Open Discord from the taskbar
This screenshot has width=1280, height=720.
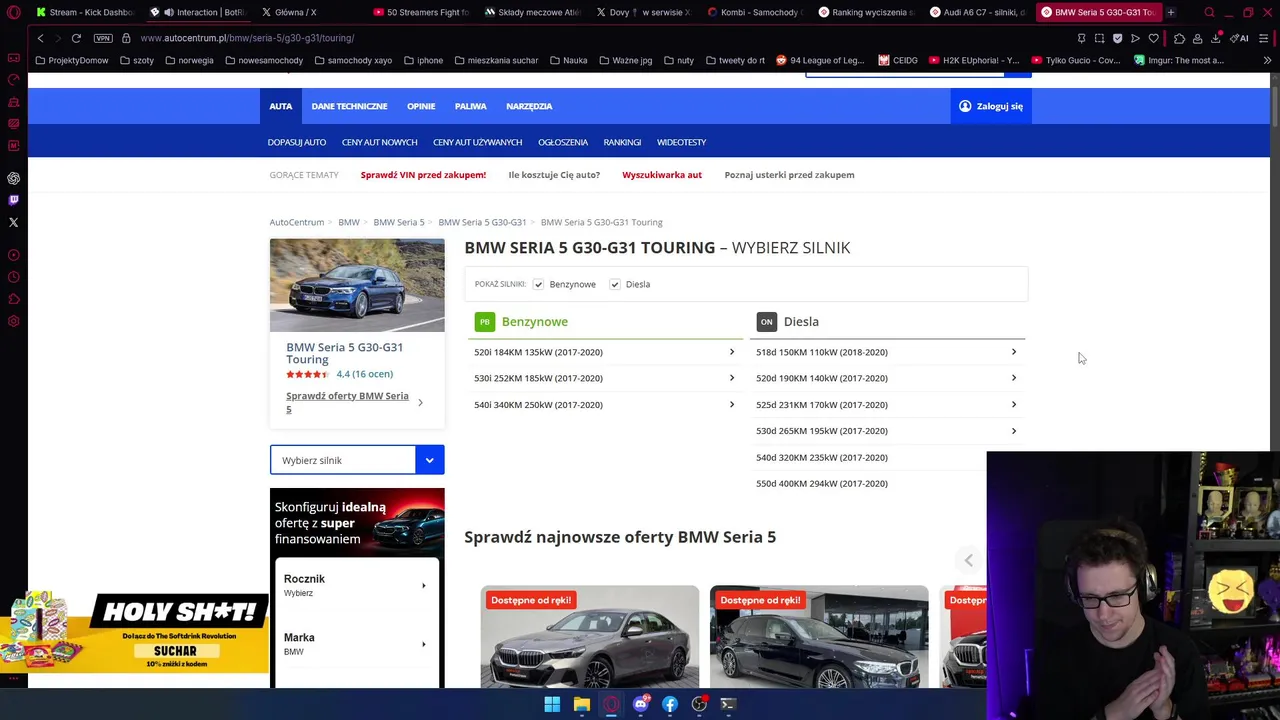coord(640,704)
